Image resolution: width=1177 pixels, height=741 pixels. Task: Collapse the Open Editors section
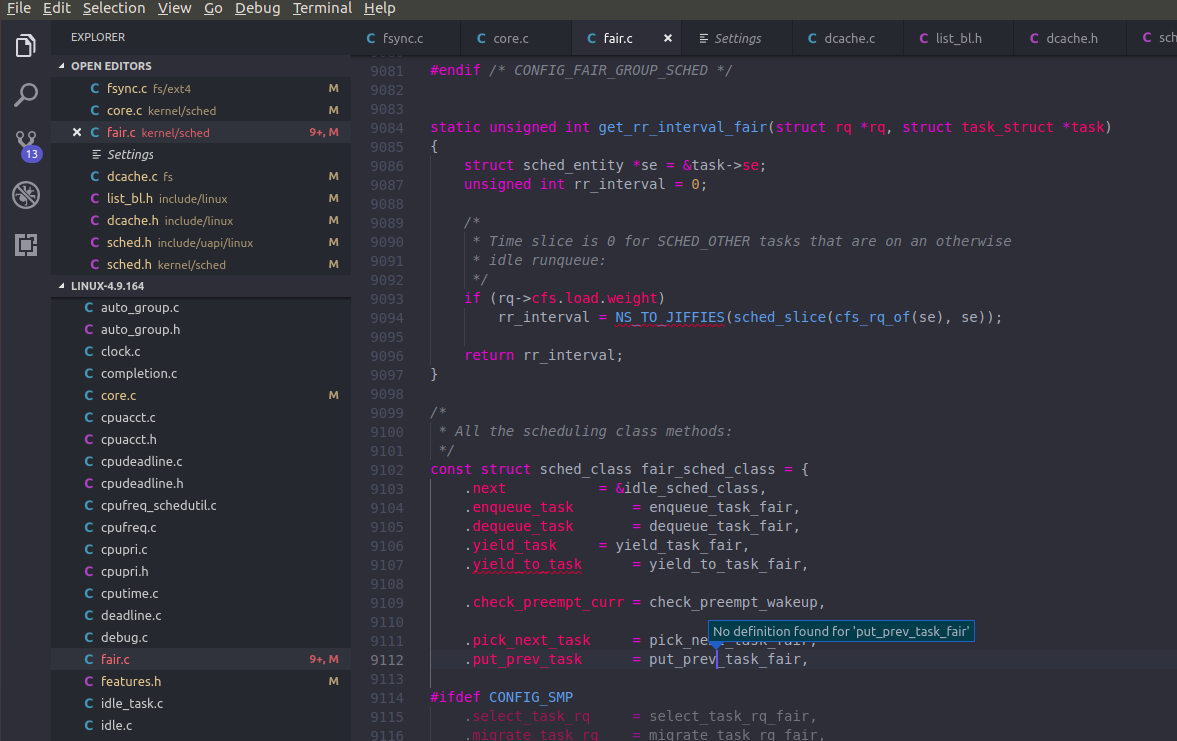(x=110, y=66)
